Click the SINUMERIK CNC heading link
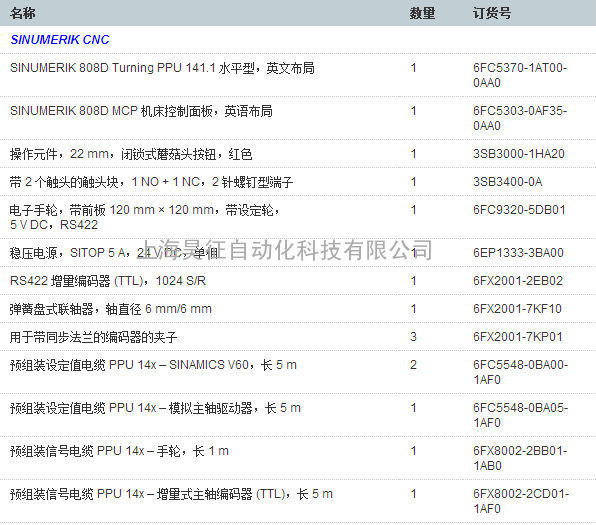596x525 pixels. (x=60, y=40)
